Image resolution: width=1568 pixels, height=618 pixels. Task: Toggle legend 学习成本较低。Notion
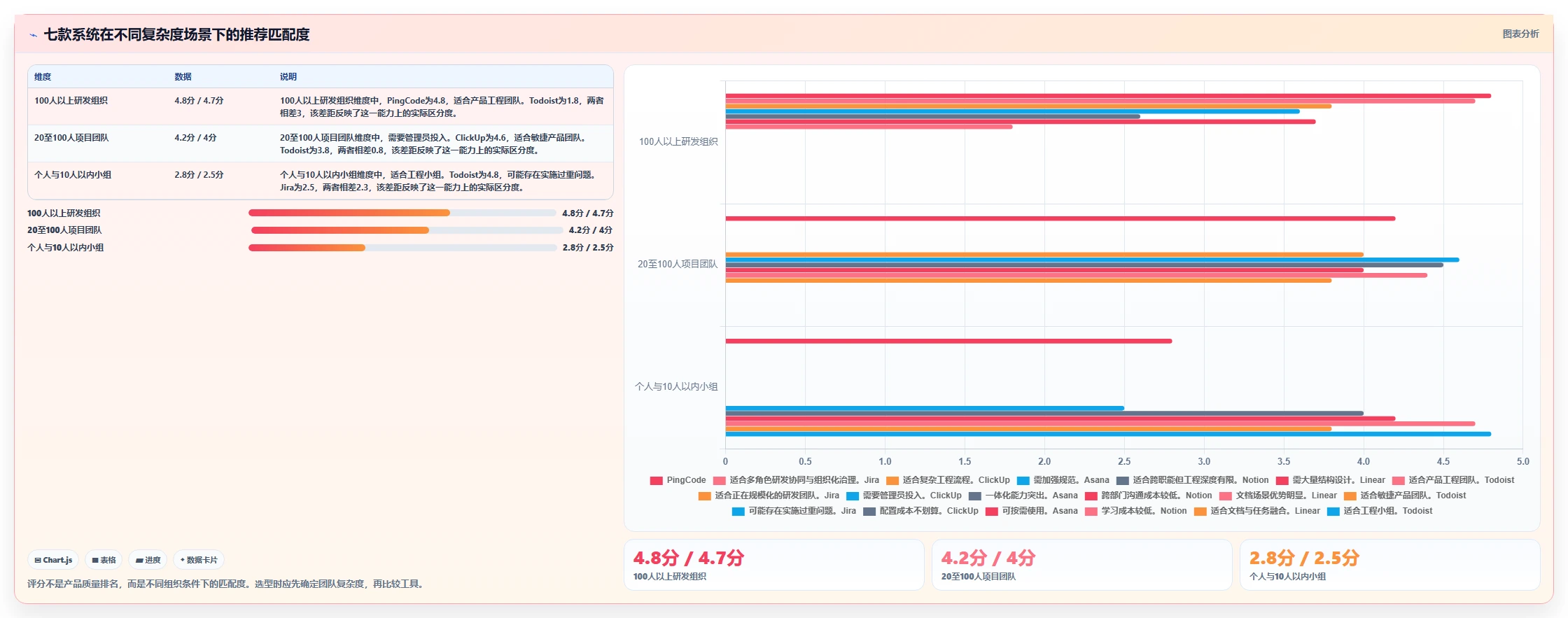click(1135, 511)
